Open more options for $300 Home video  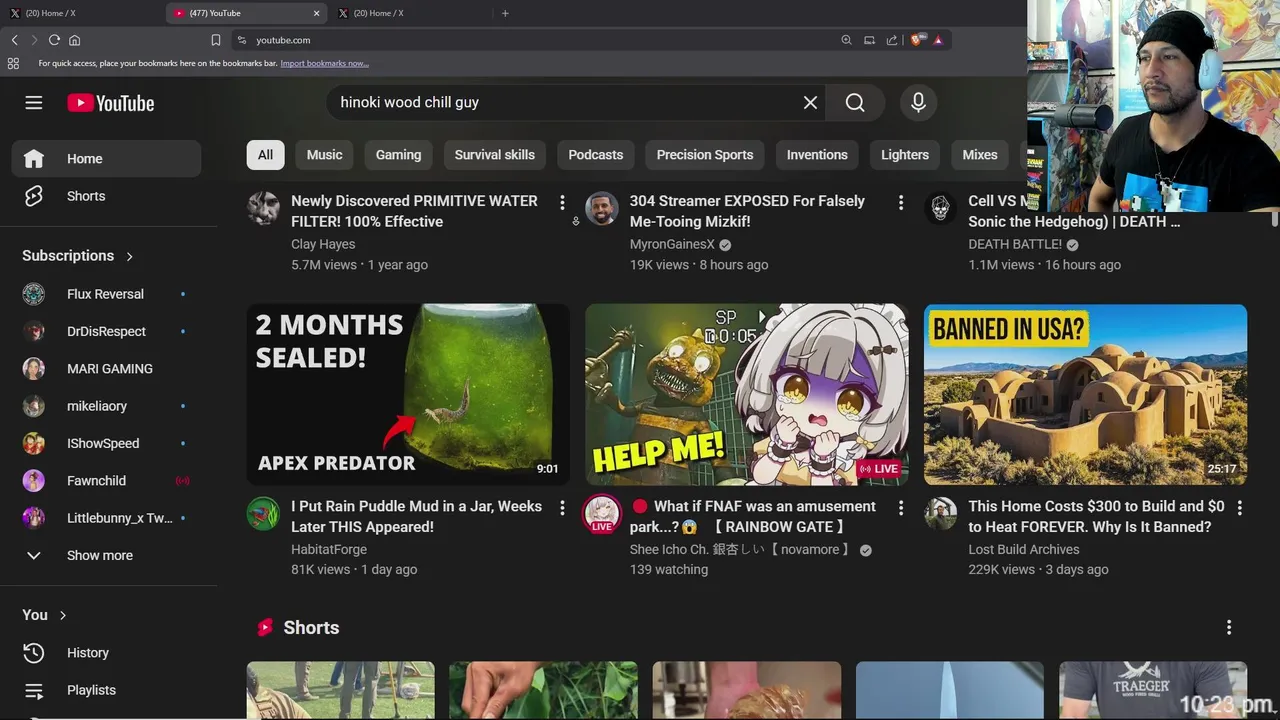click(1239, 508)
